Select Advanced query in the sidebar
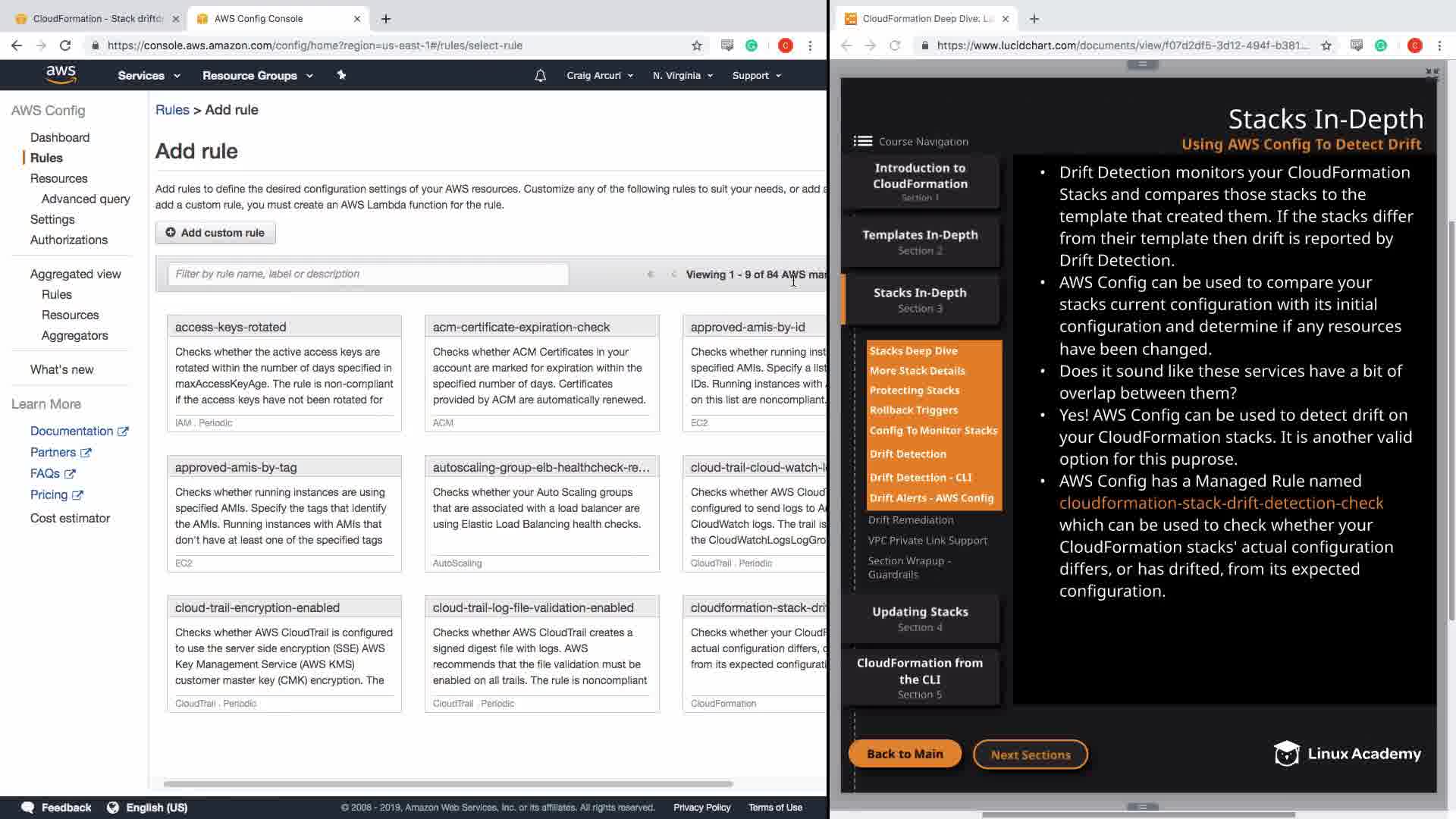This screenshot has width=1456, height=819. (86, 199)
